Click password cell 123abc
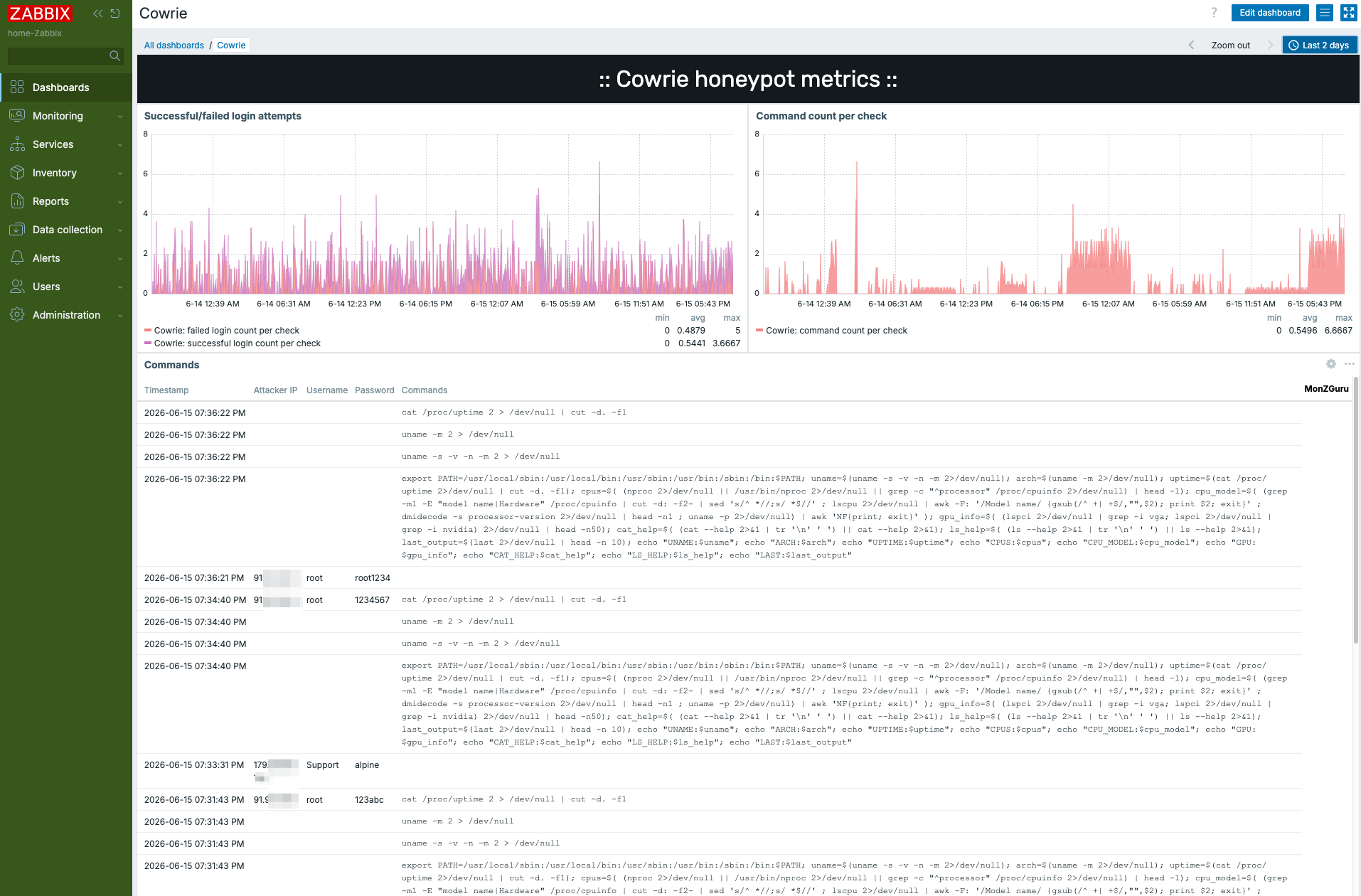Screen dimensions: 1361x896 pyautogui.click(x=369, y=800)
